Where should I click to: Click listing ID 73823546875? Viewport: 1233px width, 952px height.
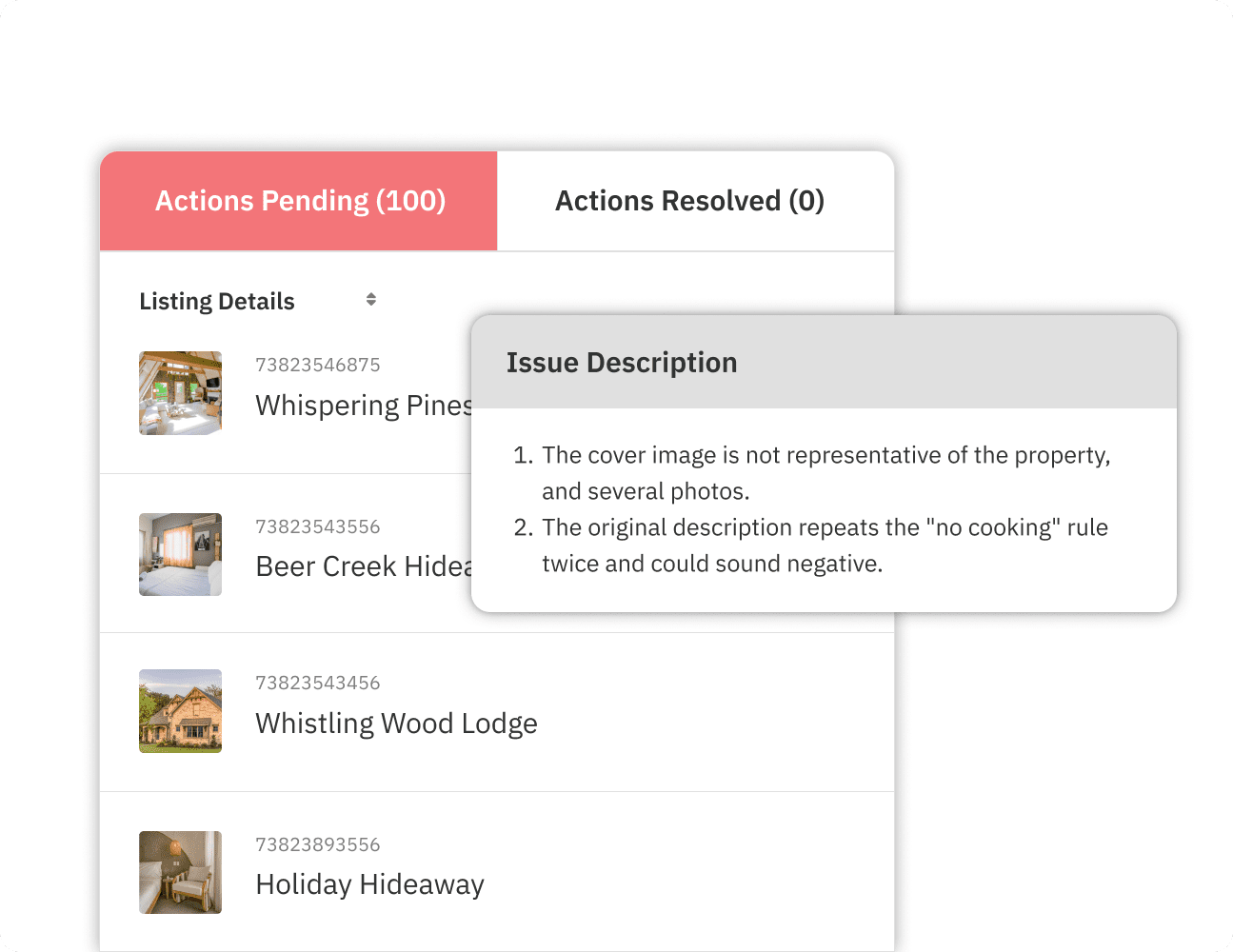click(x=317, y=365)
